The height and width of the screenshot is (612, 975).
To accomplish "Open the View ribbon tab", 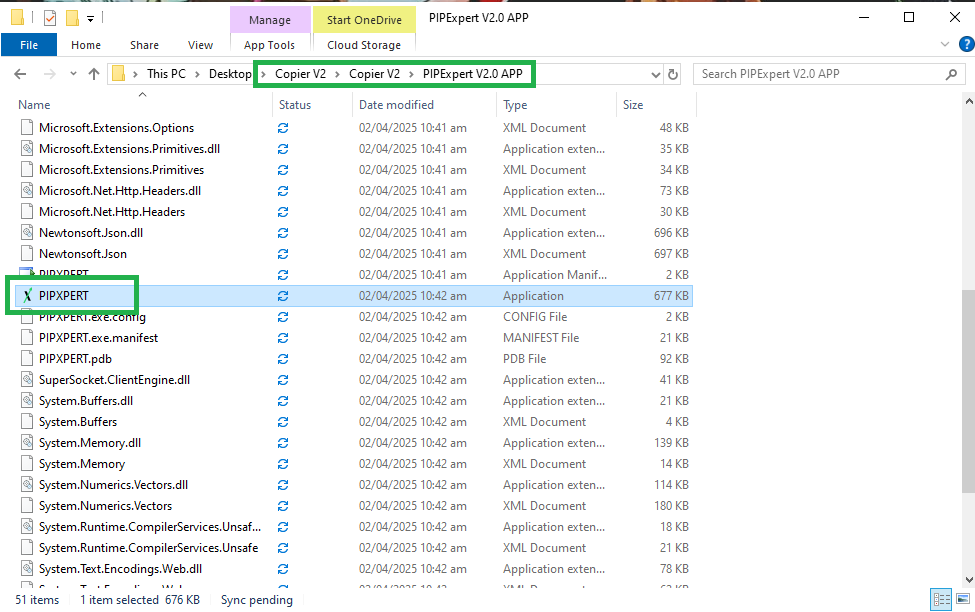I will [x=200, y=45].
